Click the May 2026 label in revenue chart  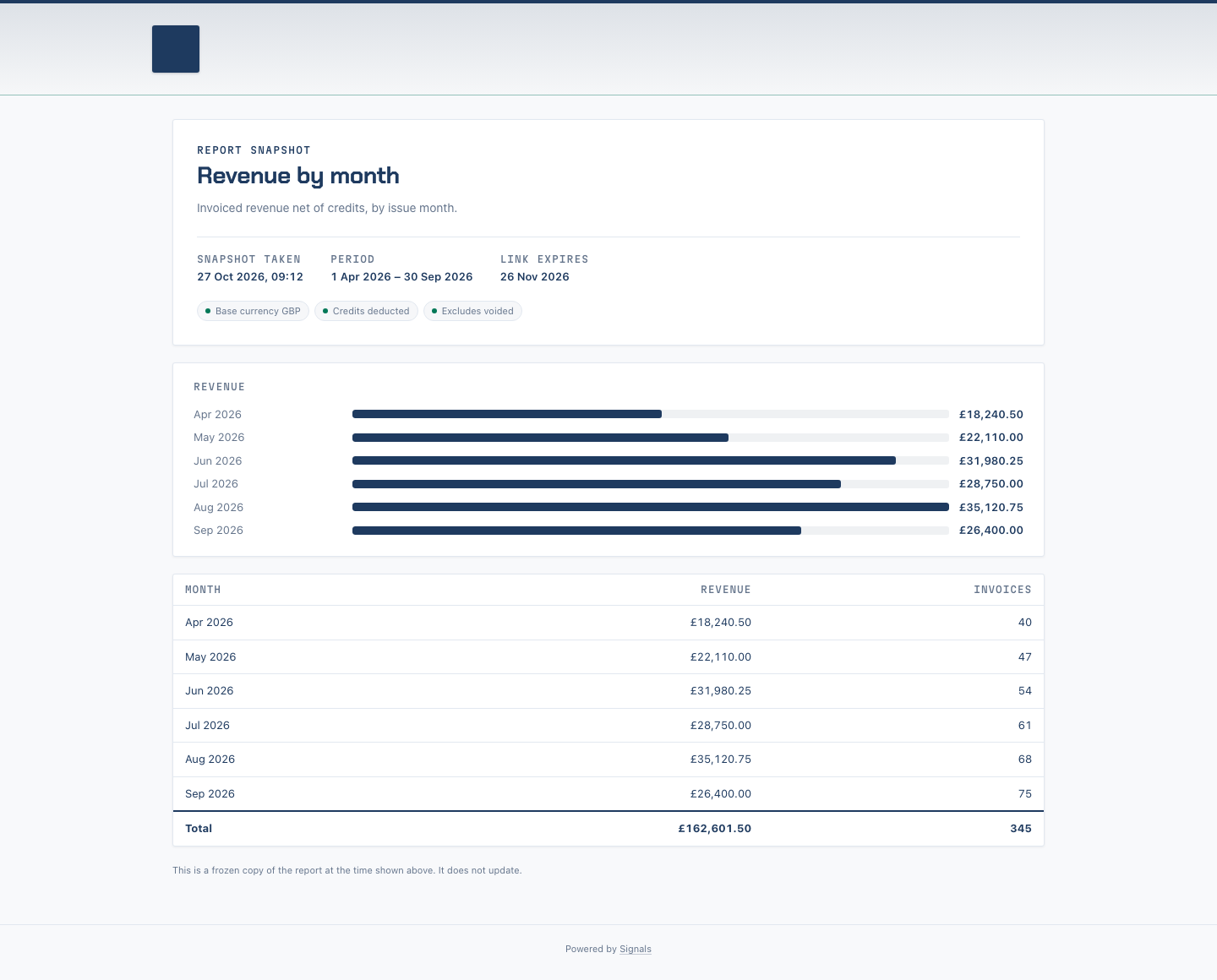(x=219, y=438)
